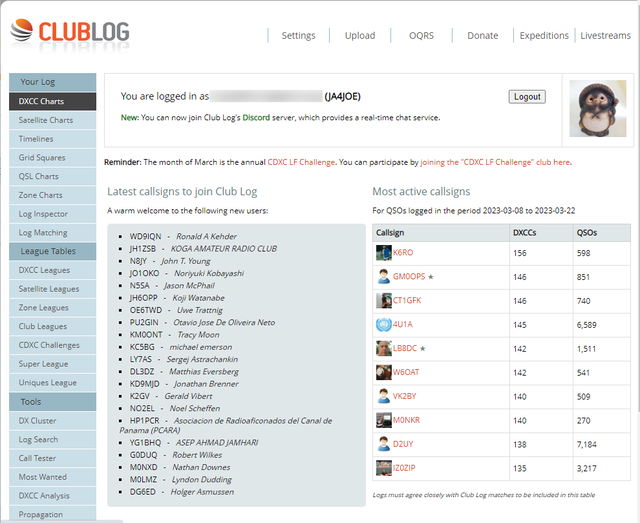The height and width of the screenshot is (523, 640).
Task: Open the Upload page
Action: (360, 36)
